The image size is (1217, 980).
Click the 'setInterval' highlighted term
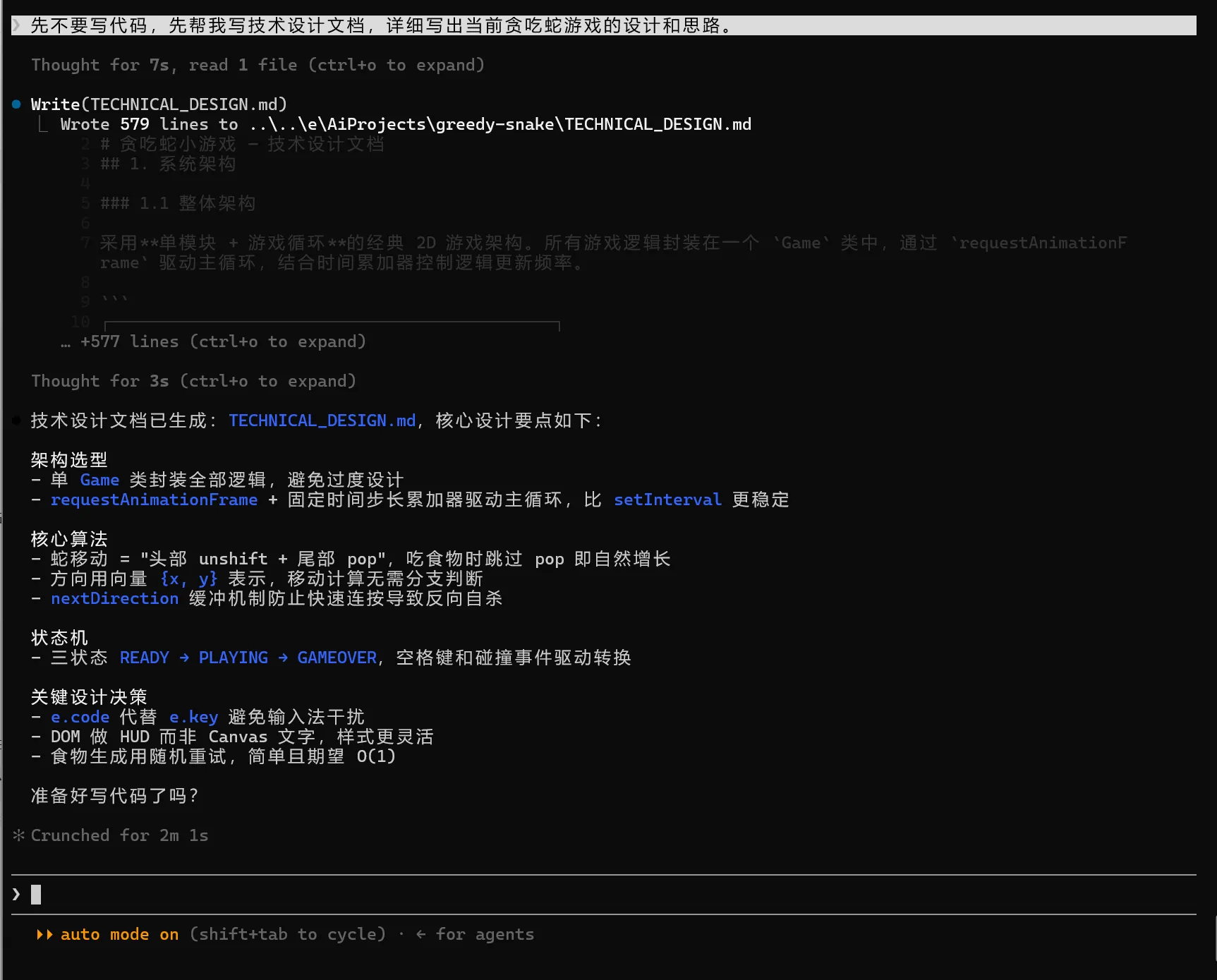click(667, 500)
